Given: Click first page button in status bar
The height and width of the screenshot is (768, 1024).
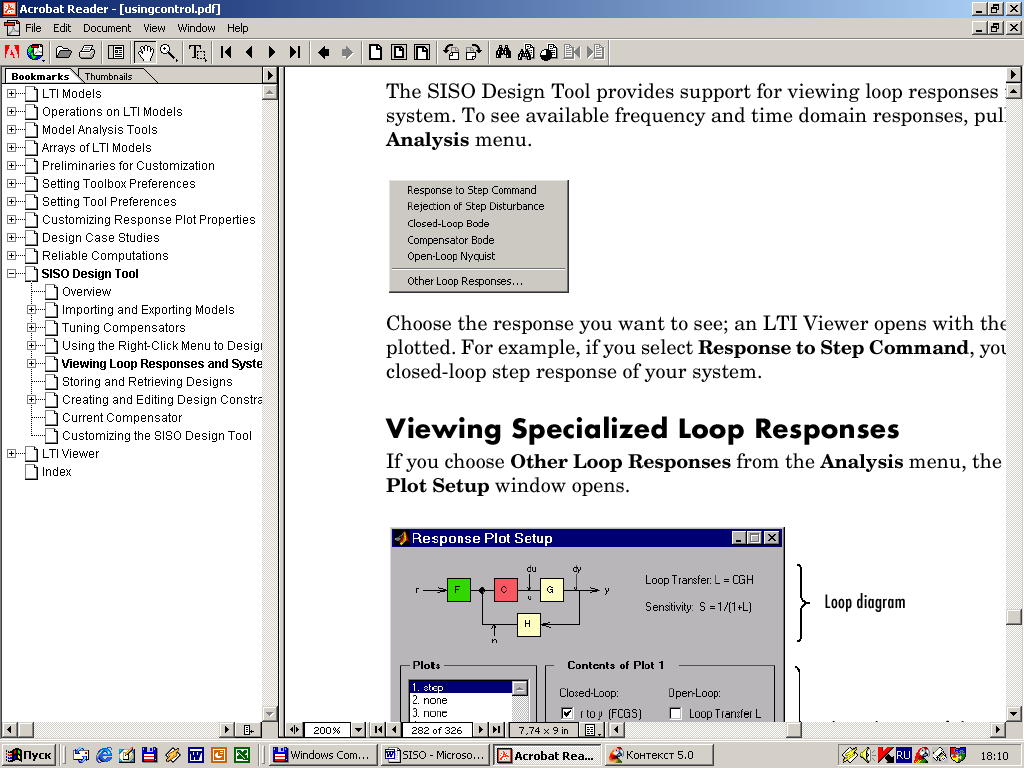Looking at the screenshot, I should [378, 730].
